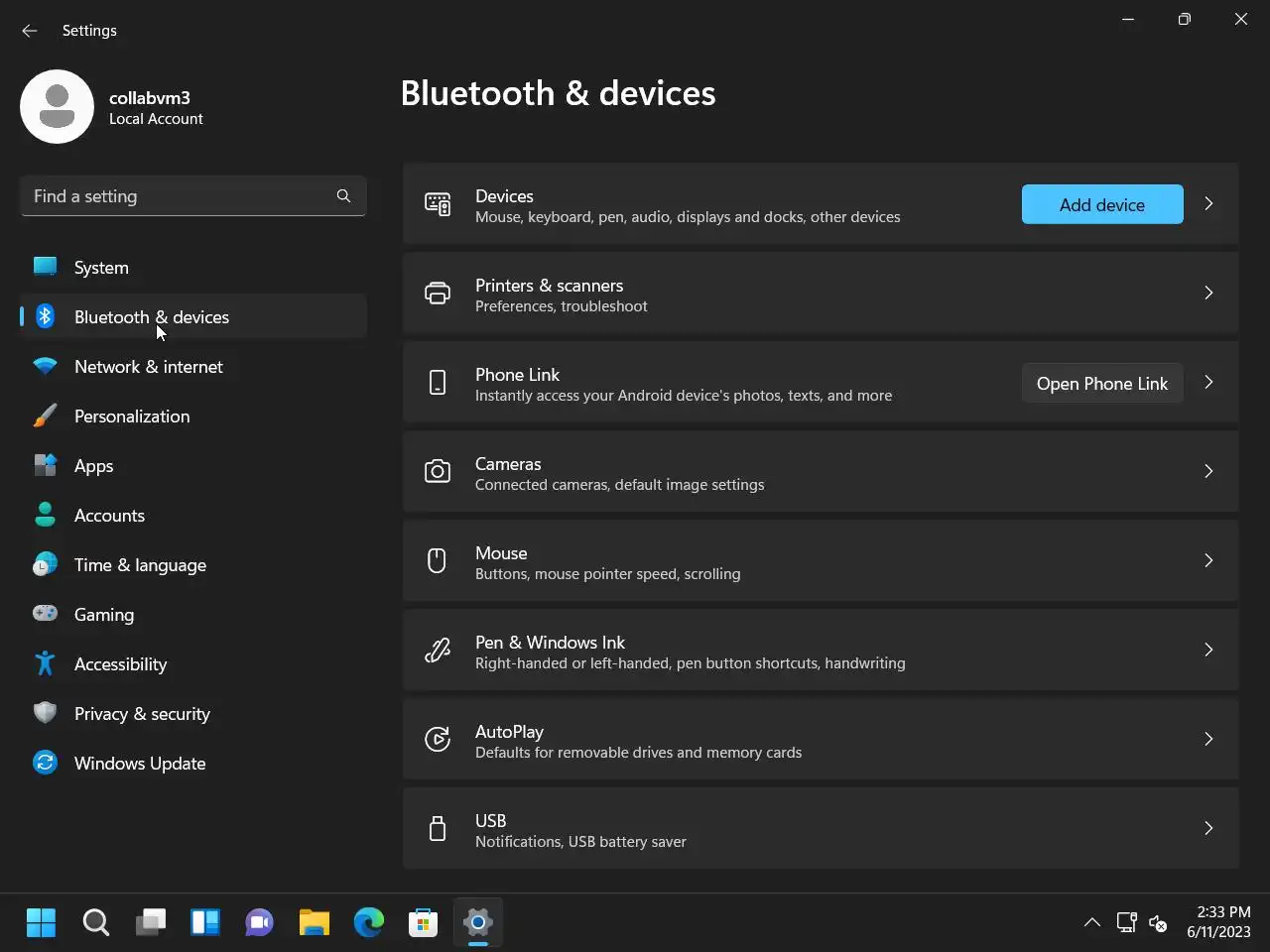Expand the Cameras row chevron
1270x952 pixels.
1208,471
